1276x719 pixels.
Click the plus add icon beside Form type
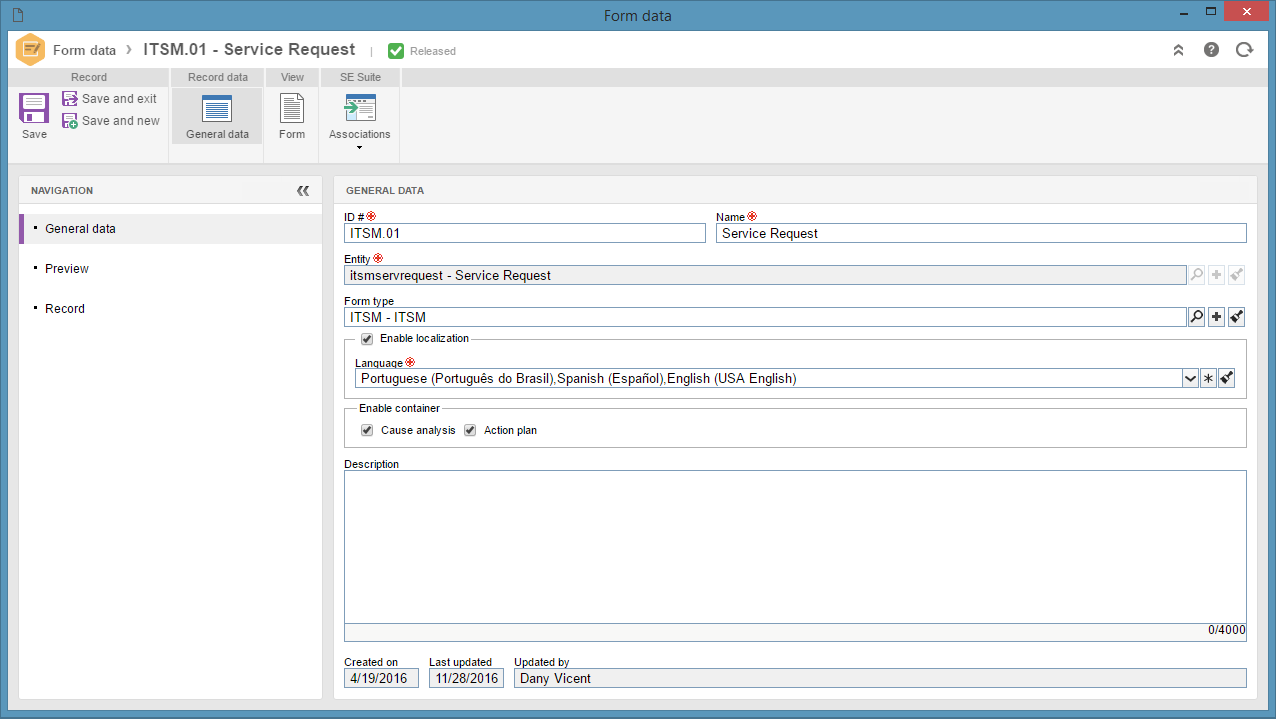(1216, 317)
